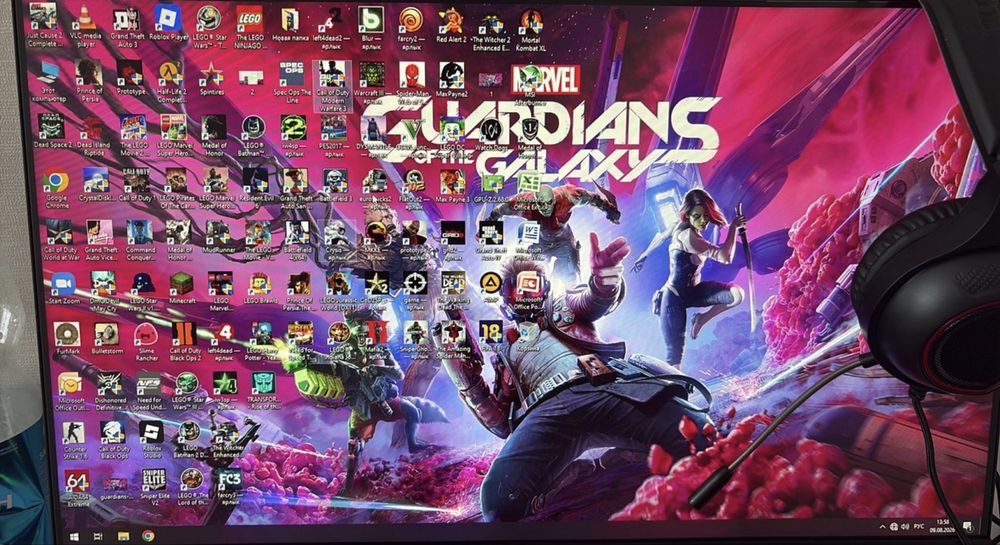Click the Spider-Man game icon
Viewport: 1000px width, 545px height.
coord(412,83)
